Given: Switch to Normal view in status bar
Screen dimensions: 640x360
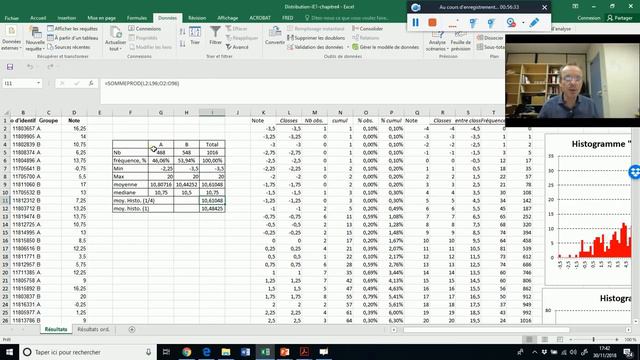Looking at the screenshot, I should pyautogui.click(x=529, y=340).
